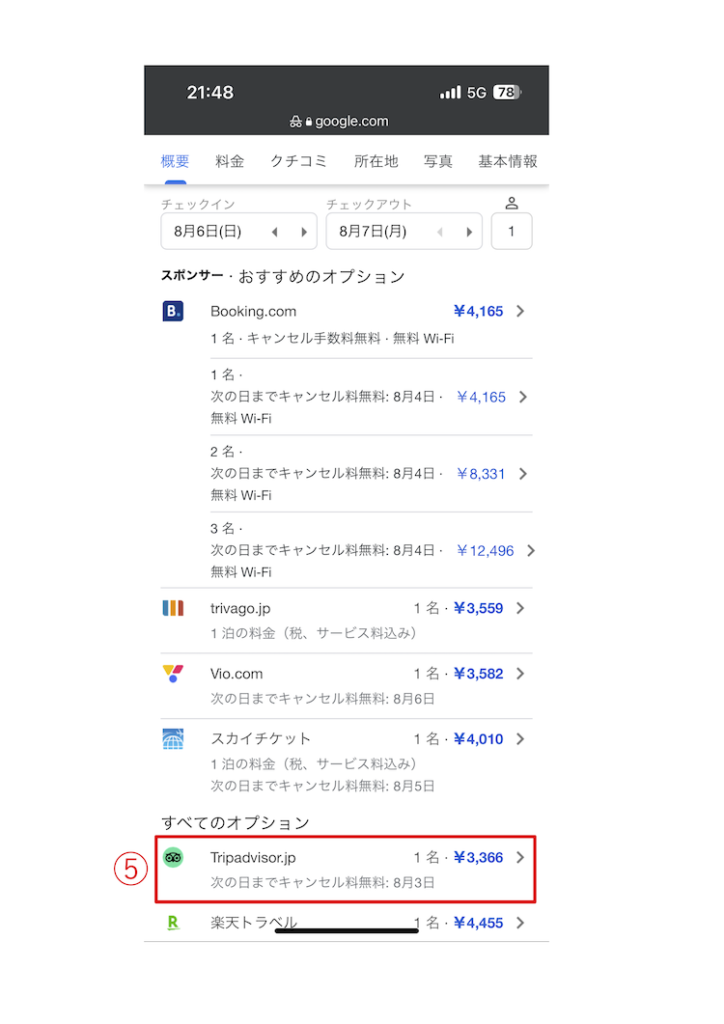724x1024 pixels.
Task: Click the check-in date 8月6日(日) field
Action: click(239, 231)
